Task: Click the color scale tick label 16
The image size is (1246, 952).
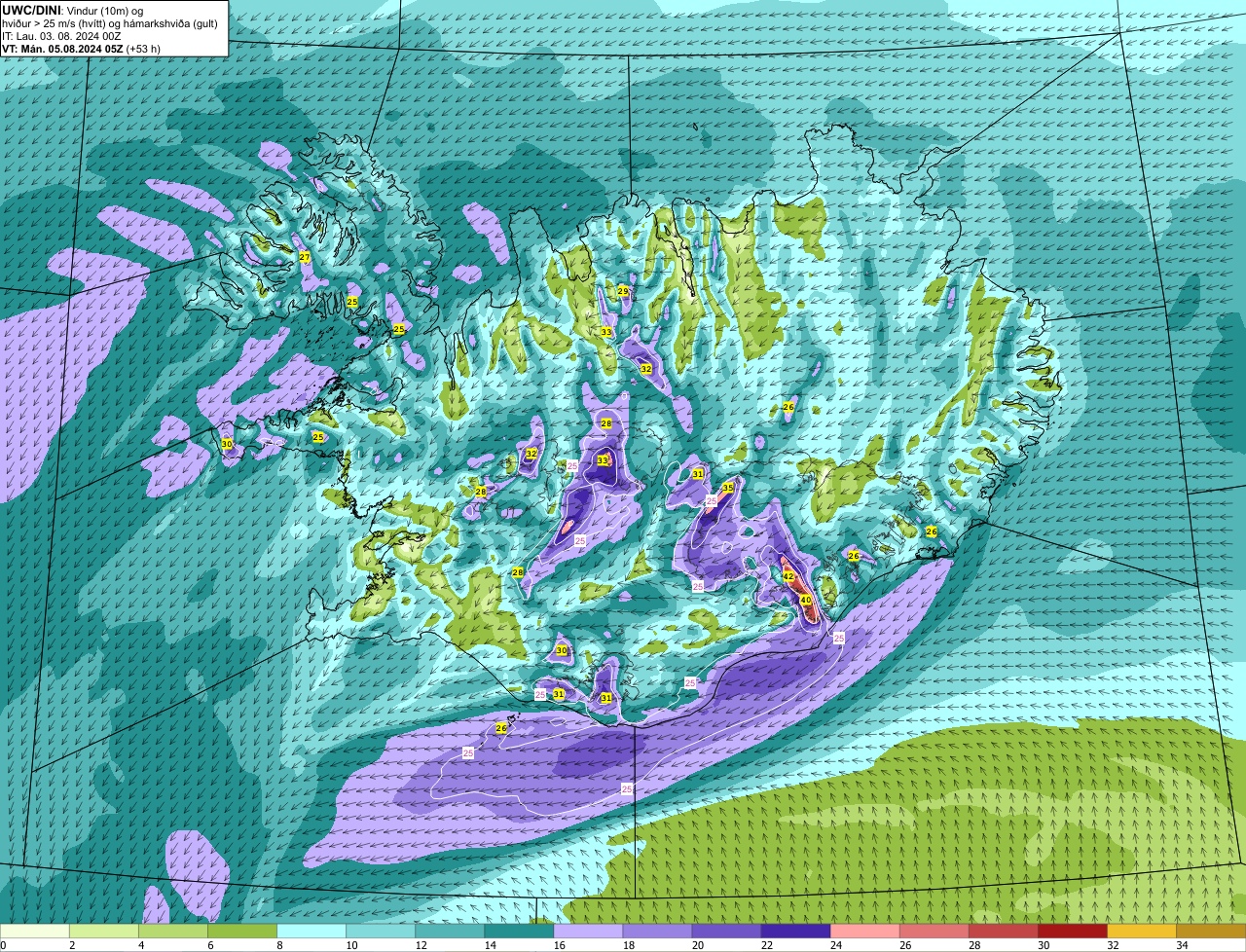Action: [x=560, y=945]
